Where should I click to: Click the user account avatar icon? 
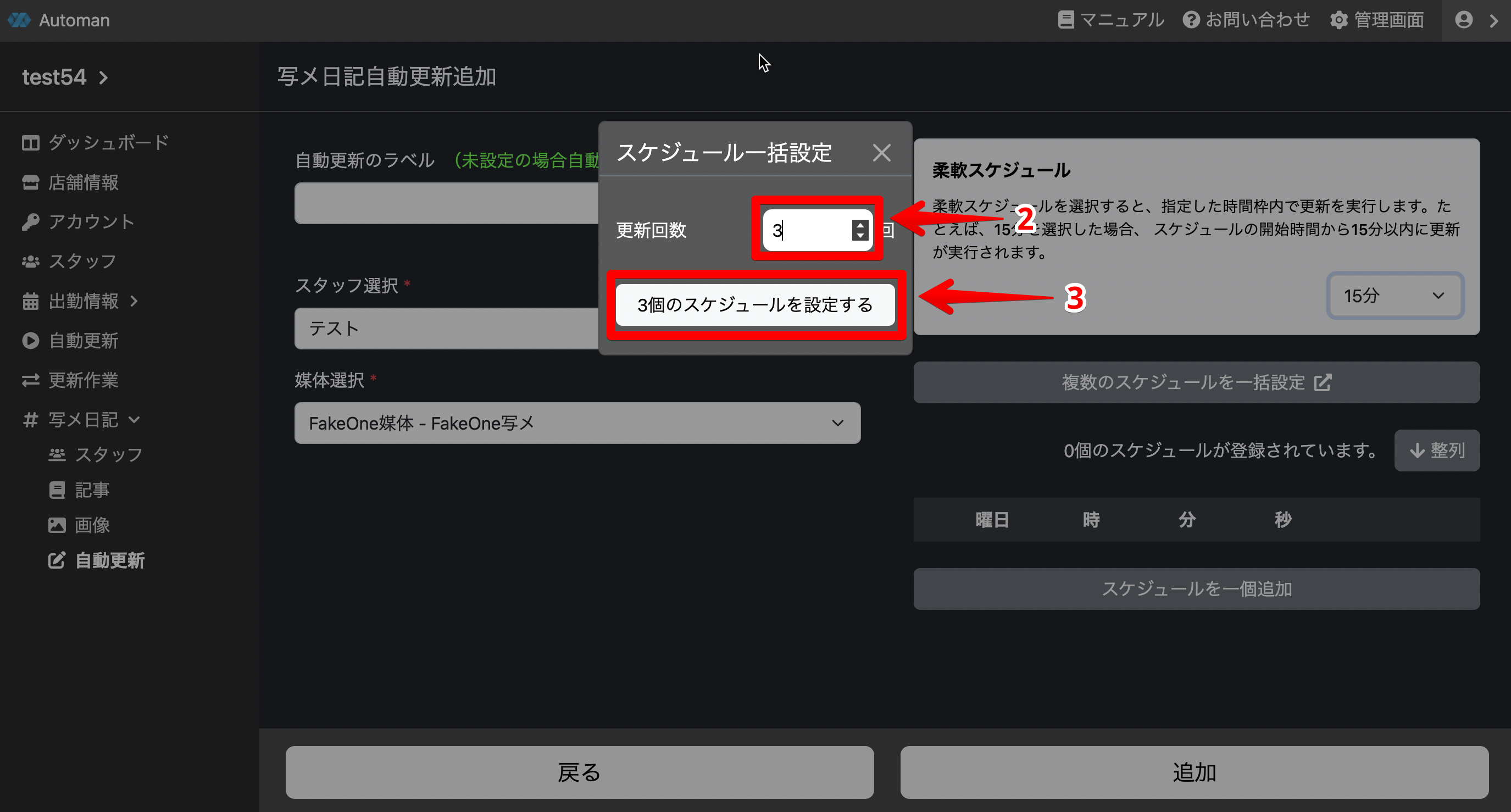[x=1464, y=20]
